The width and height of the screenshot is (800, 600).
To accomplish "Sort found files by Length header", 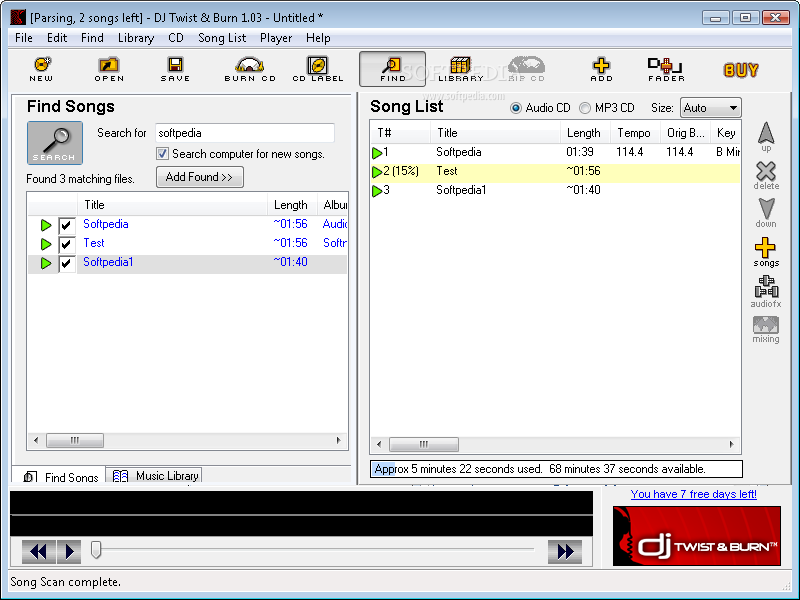I will click(x=292, y=205).
